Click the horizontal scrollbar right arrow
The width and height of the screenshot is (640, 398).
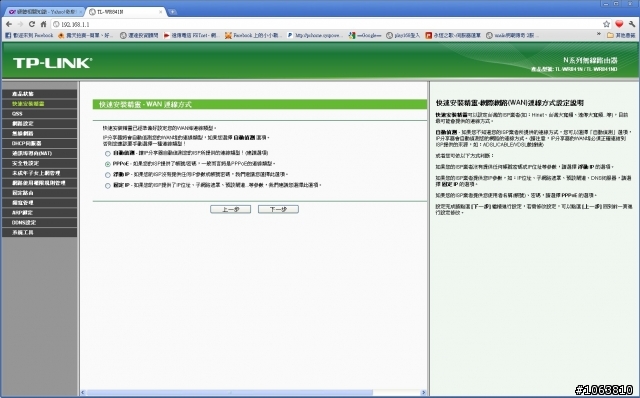pyautogui.click(x=423, y=393)
